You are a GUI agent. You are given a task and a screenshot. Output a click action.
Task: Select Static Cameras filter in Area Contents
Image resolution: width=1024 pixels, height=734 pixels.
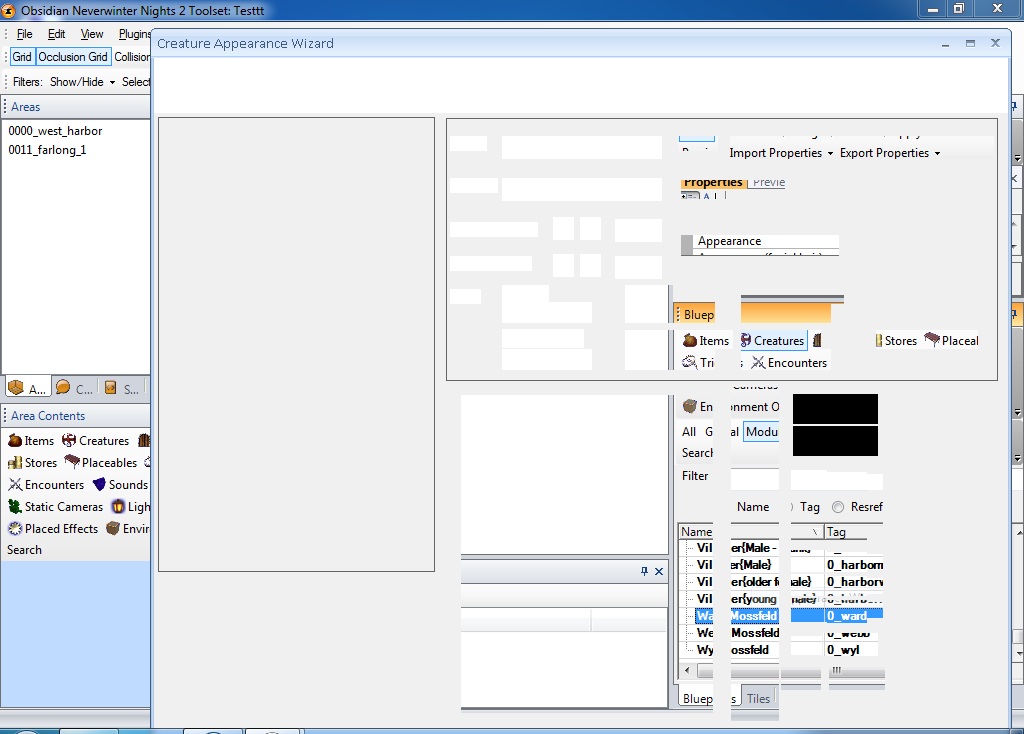[x=56, y=507]
